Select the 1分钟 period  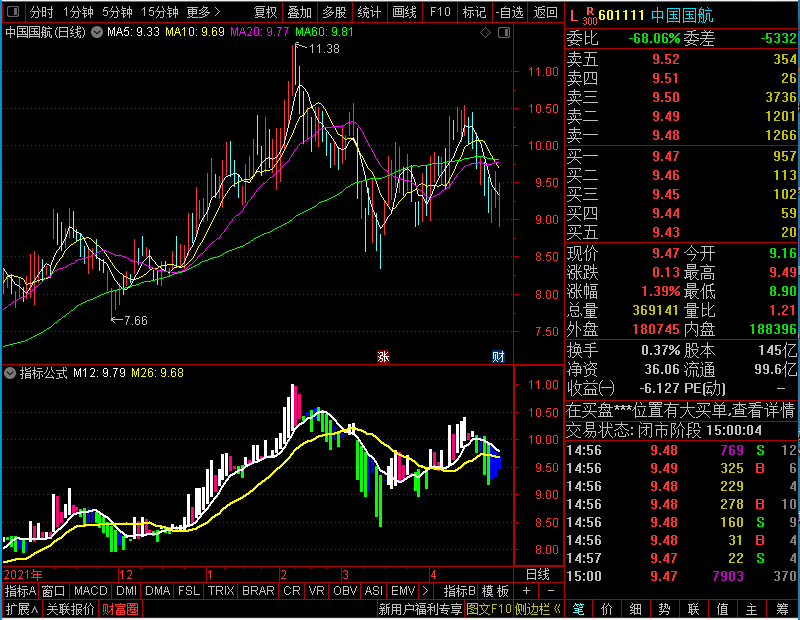click(78, 12)
